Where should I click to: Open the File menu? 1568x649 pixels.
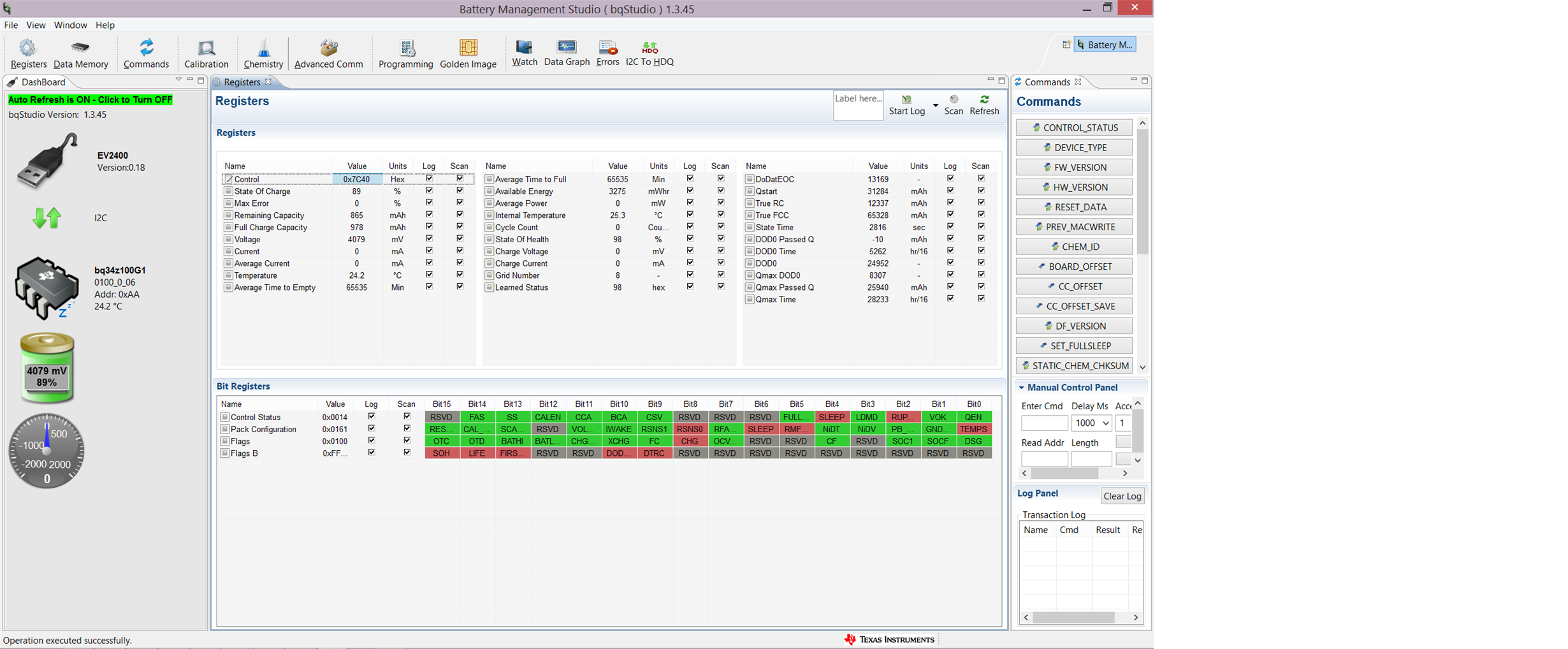click(11, 25)
